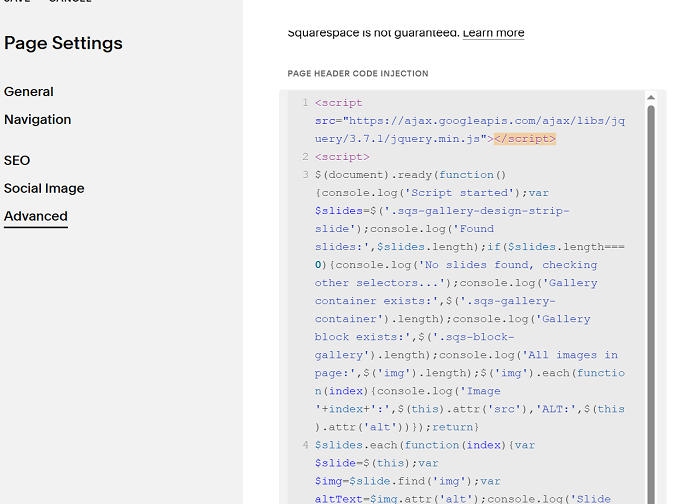Select the underlined Advanced section
Image resolution: width=700 pixels, height=504 pixels.
[x=36, y=216]
